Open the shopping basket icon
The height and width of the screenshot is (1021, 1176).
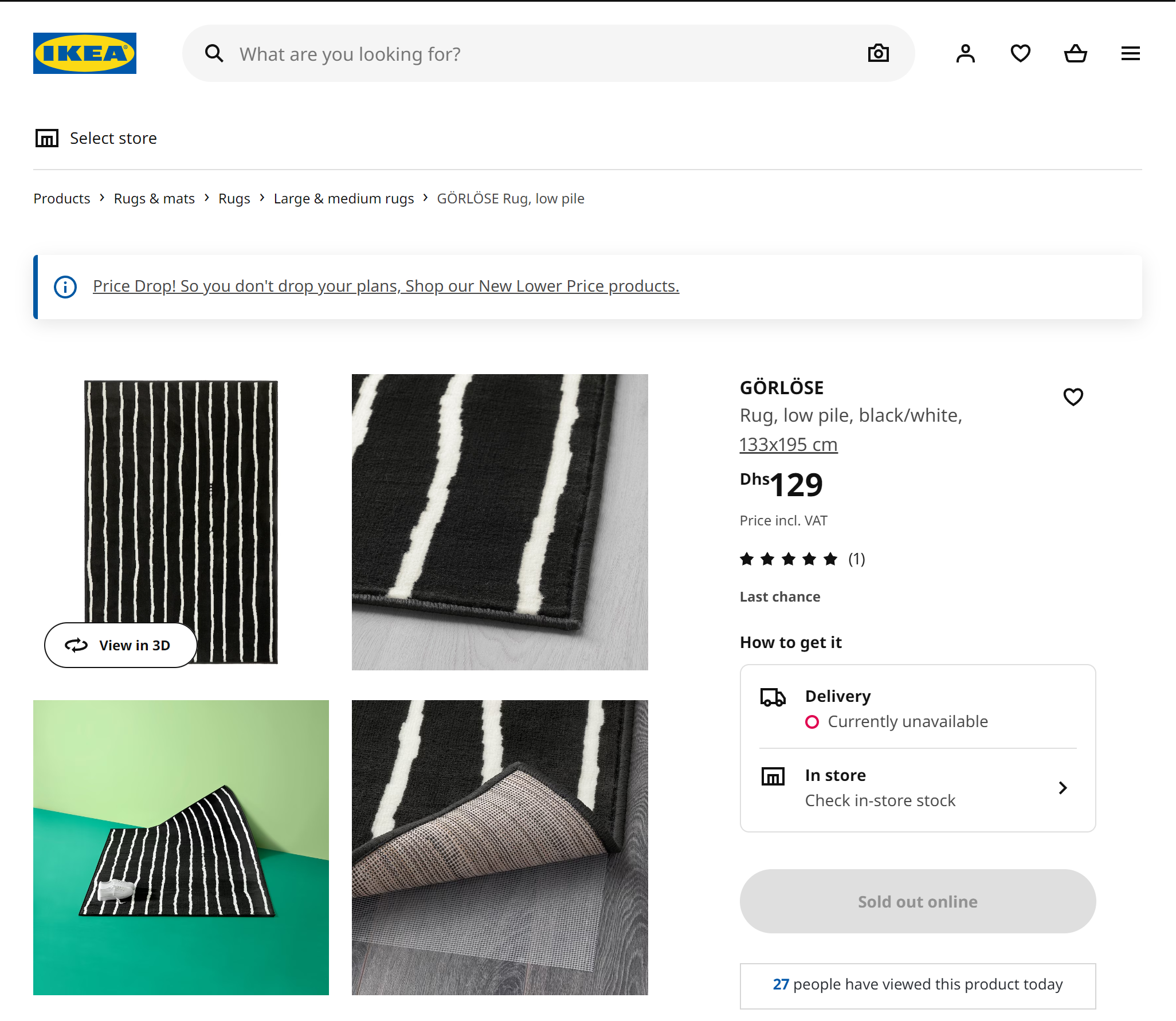point(1076,53)
